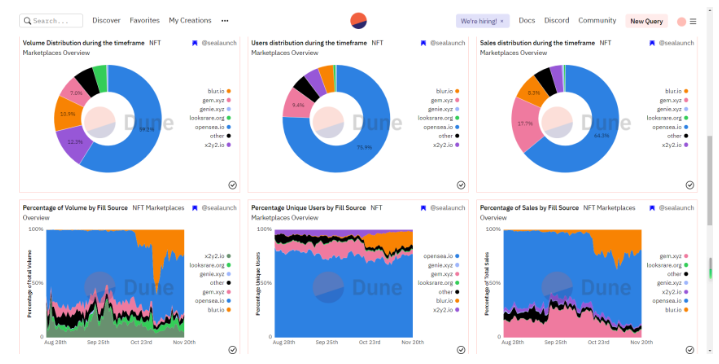Click the orange 8.3% slice in Sales donut
The image size is (719, 364).
(533, 92)
